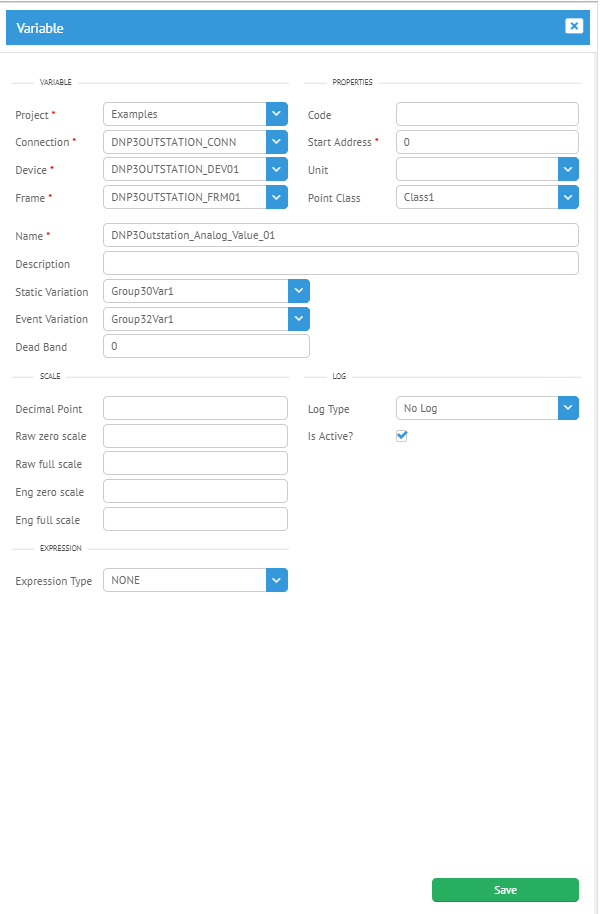Select the Dead Band input
The width and height of the screenshot is (600, 914).
tap(206, 346)
